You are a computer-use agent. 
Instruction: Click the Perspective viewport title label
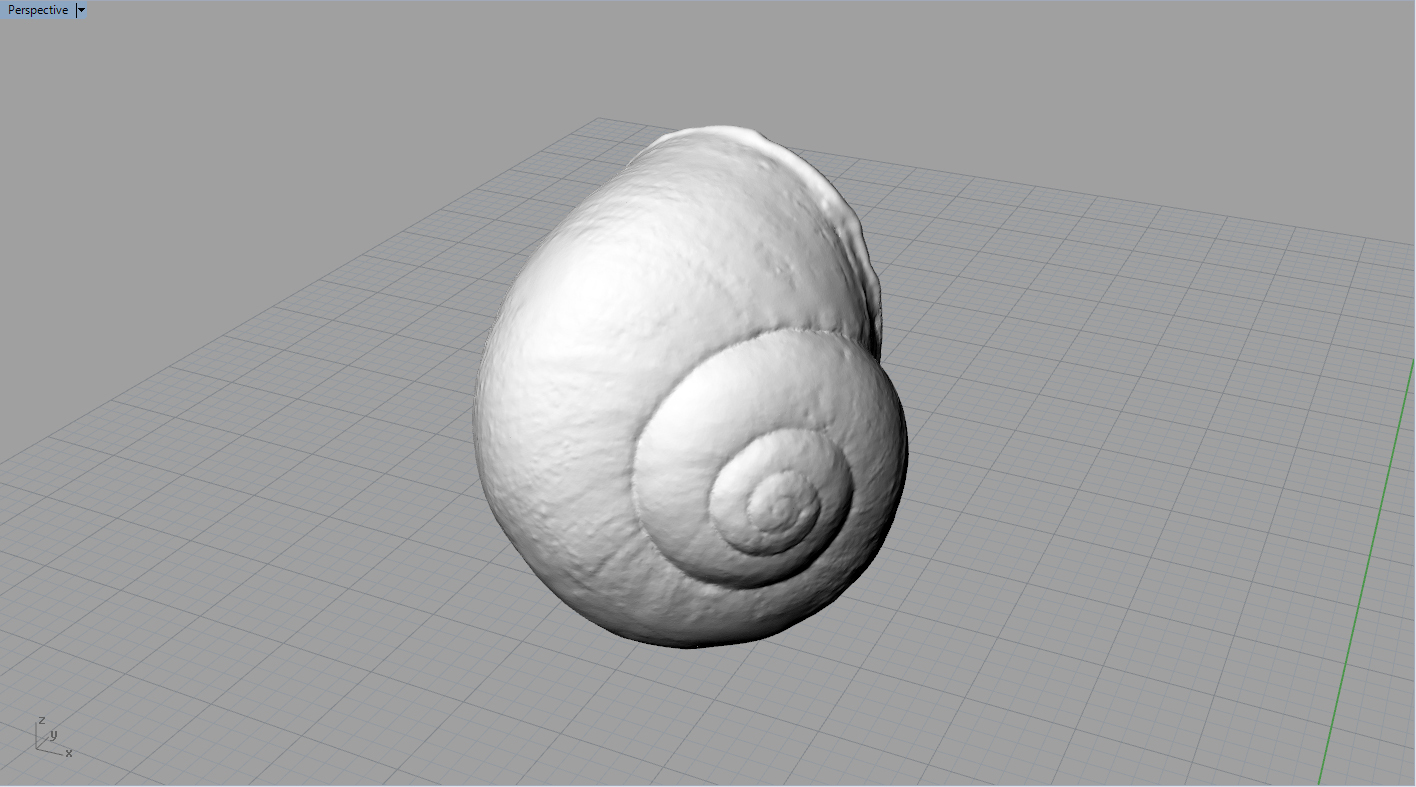pos(38,10)
